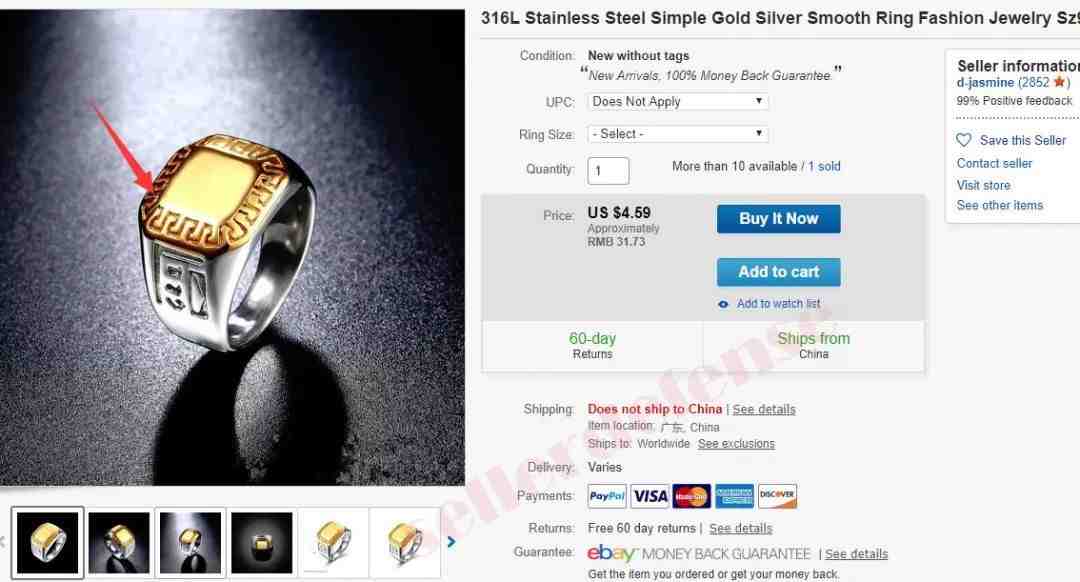Click the Visit store link
1080x582 pixels.
(x=983, y=185)
